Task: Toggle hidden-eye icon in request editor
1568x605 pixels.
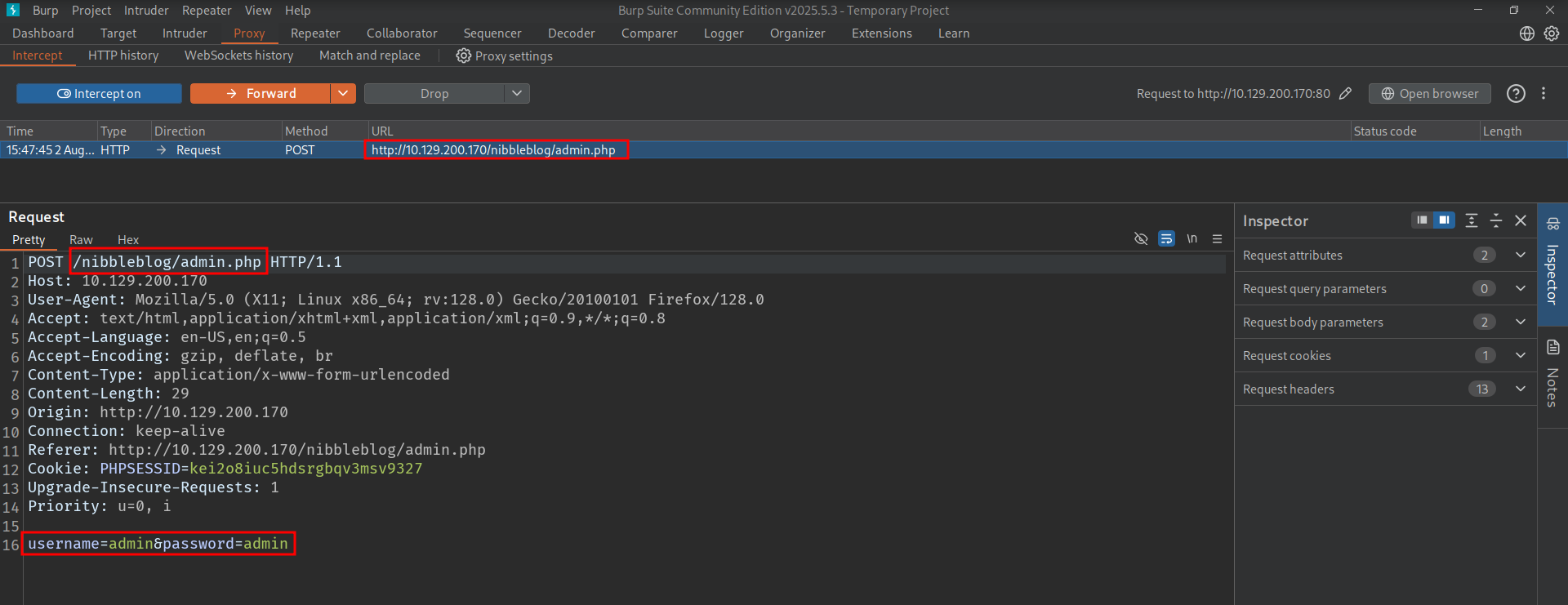Action: point(1141,239)
